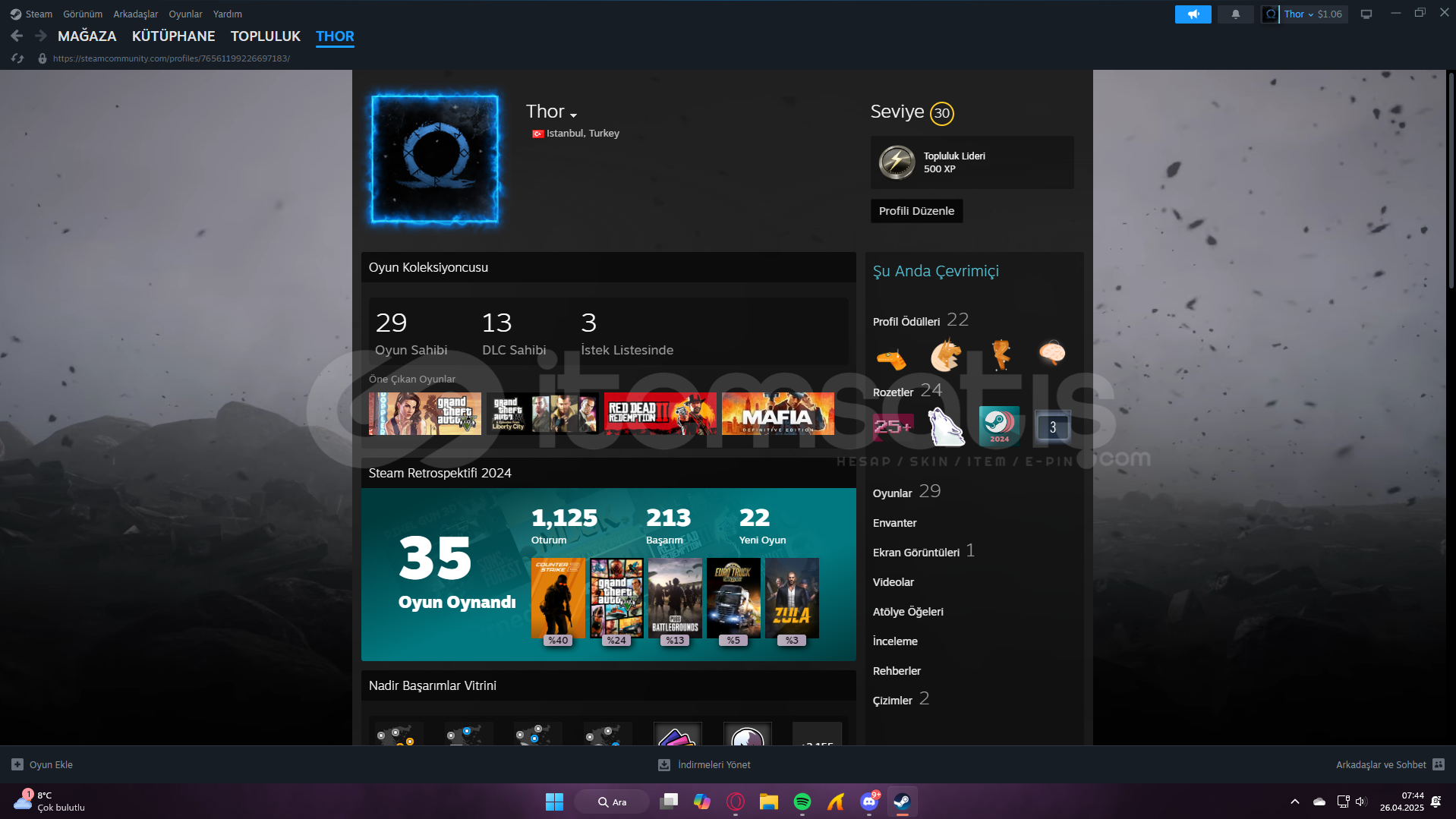Image resolution: width=1456 pixels, height=819 pixels.
Task: Open the Ekran Görüntüleri link
Action: pyautogui.click(x=916, y=553)
